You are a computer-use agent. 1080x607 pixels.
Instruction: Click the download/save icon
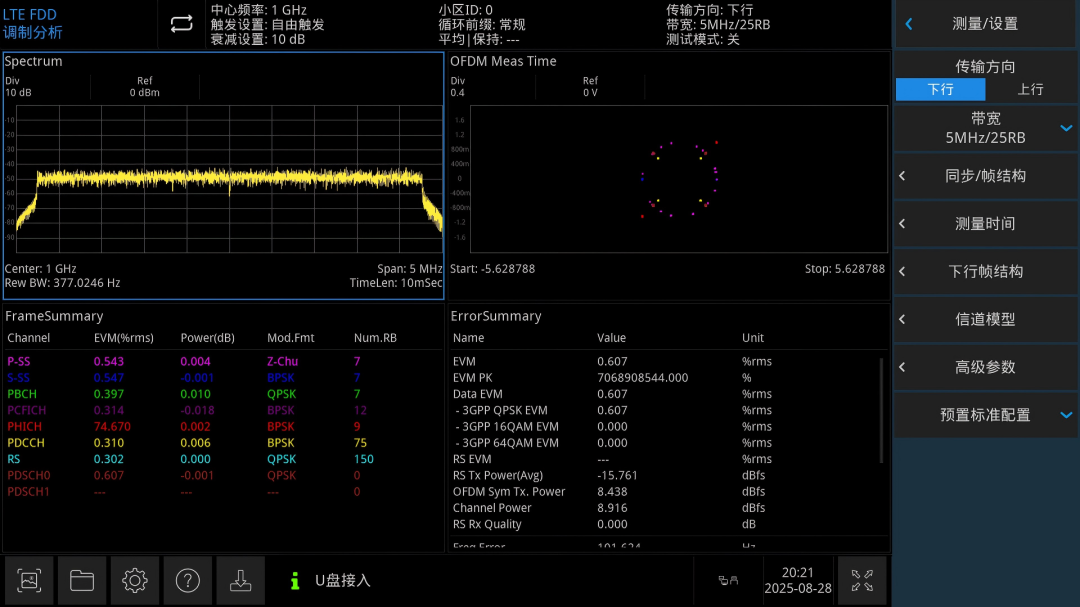click(x=240, y=581)
